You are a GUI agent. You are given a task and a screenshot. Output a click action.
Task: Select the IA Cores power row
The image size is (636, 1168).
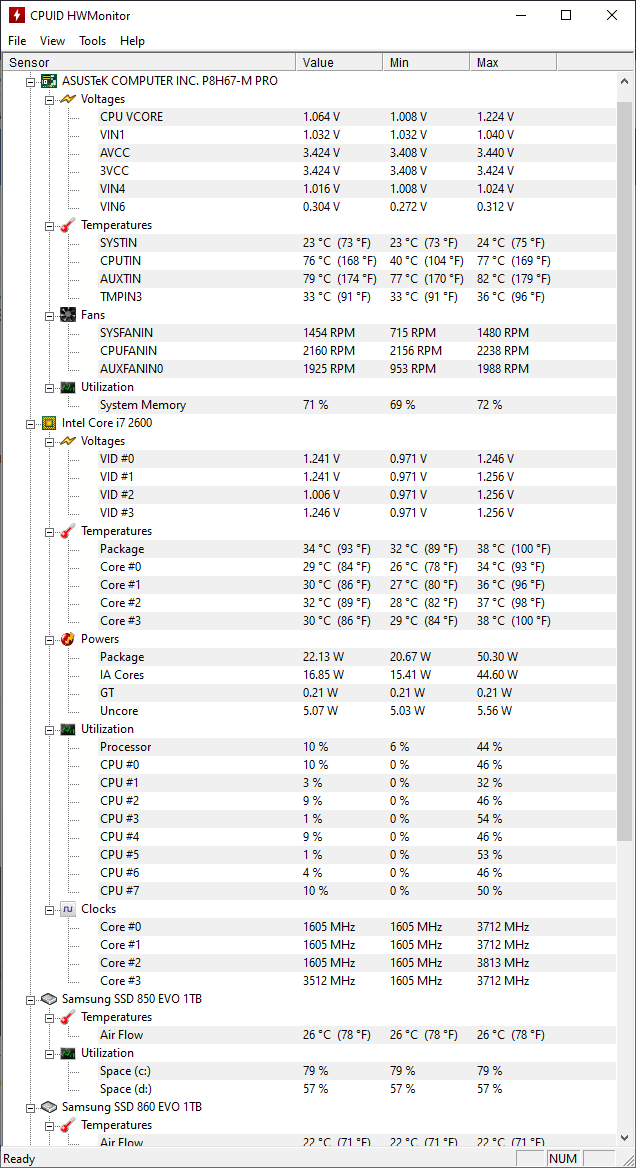point(357,675)
